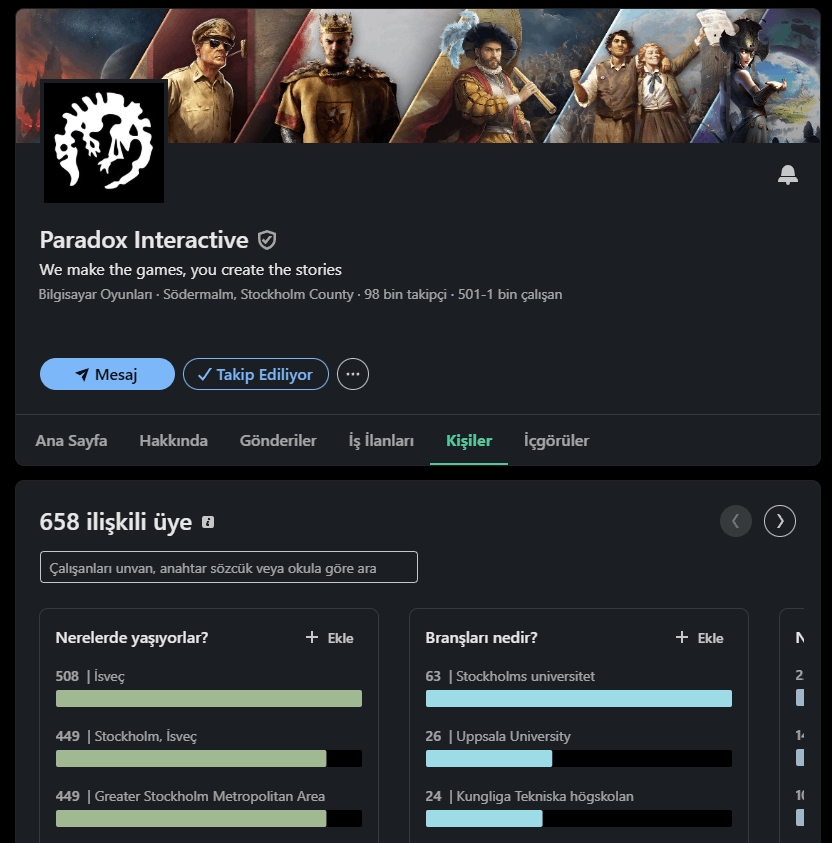832x843 pixels.
Task: Click the verified shield badge next to Paradox Interactive
Action: [x=267, y=240]
